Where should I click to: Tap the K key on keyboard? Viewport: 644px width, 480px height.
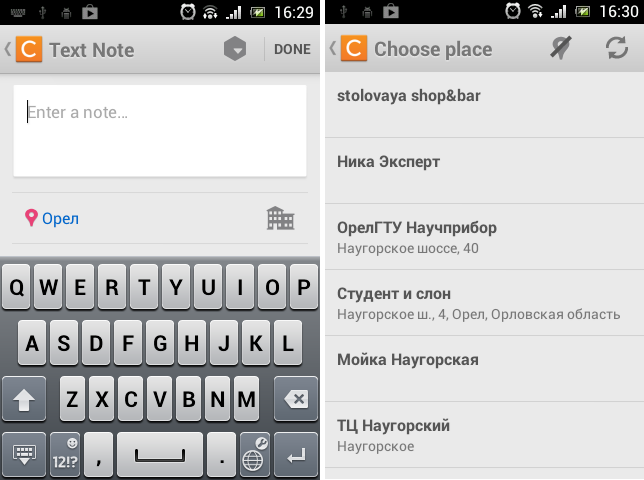256,343
